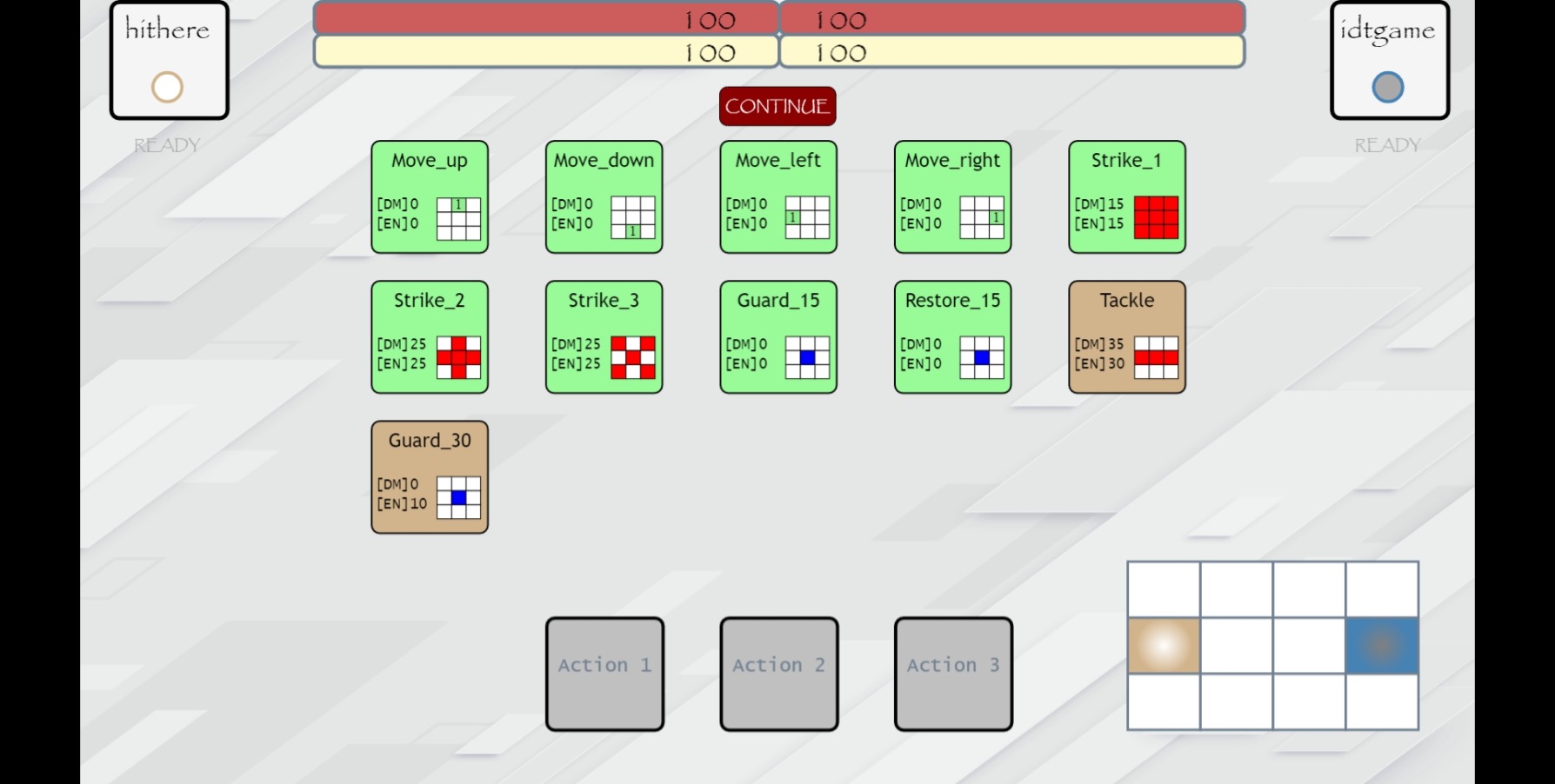Pick the Guard_30 special card
The image size is (1555, 784).
click(430, 477)
